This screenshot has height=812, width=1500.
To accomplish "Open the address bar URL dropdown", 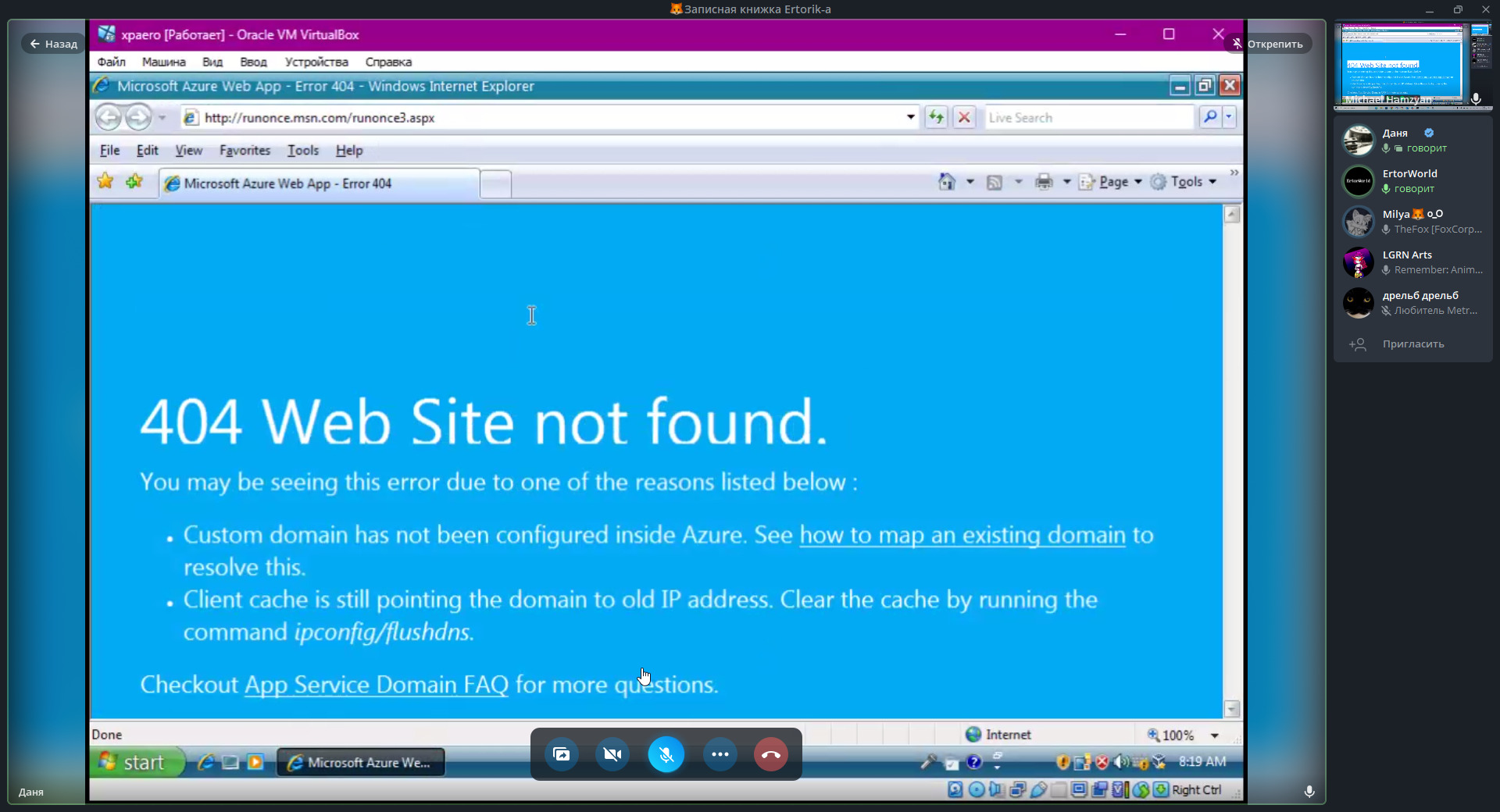I will coord(911,117).
